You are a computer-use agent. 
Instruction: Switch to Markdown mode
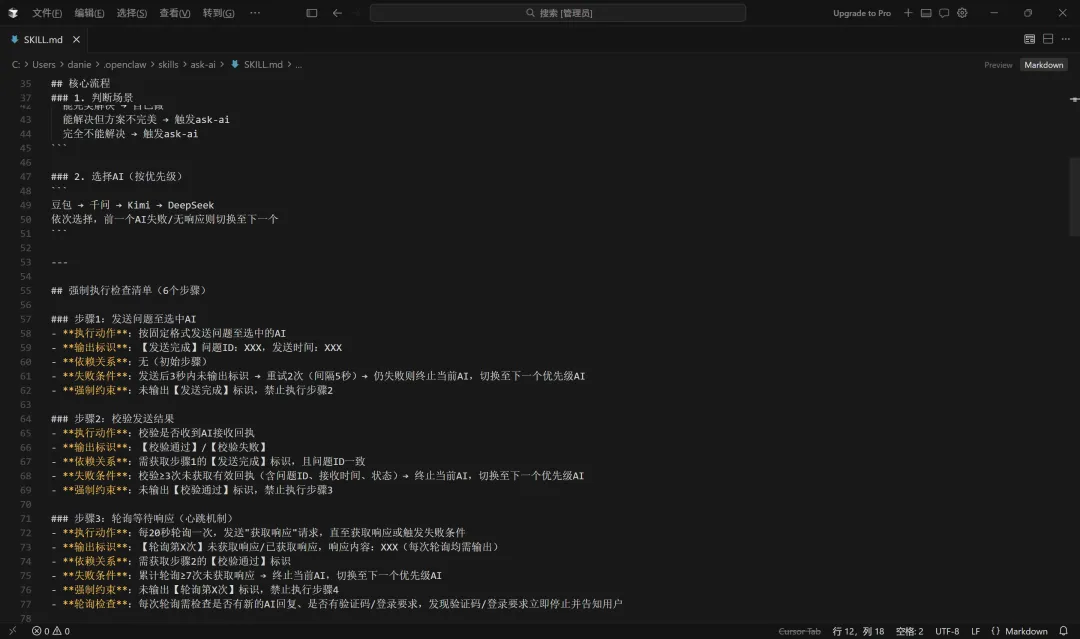1043,65
